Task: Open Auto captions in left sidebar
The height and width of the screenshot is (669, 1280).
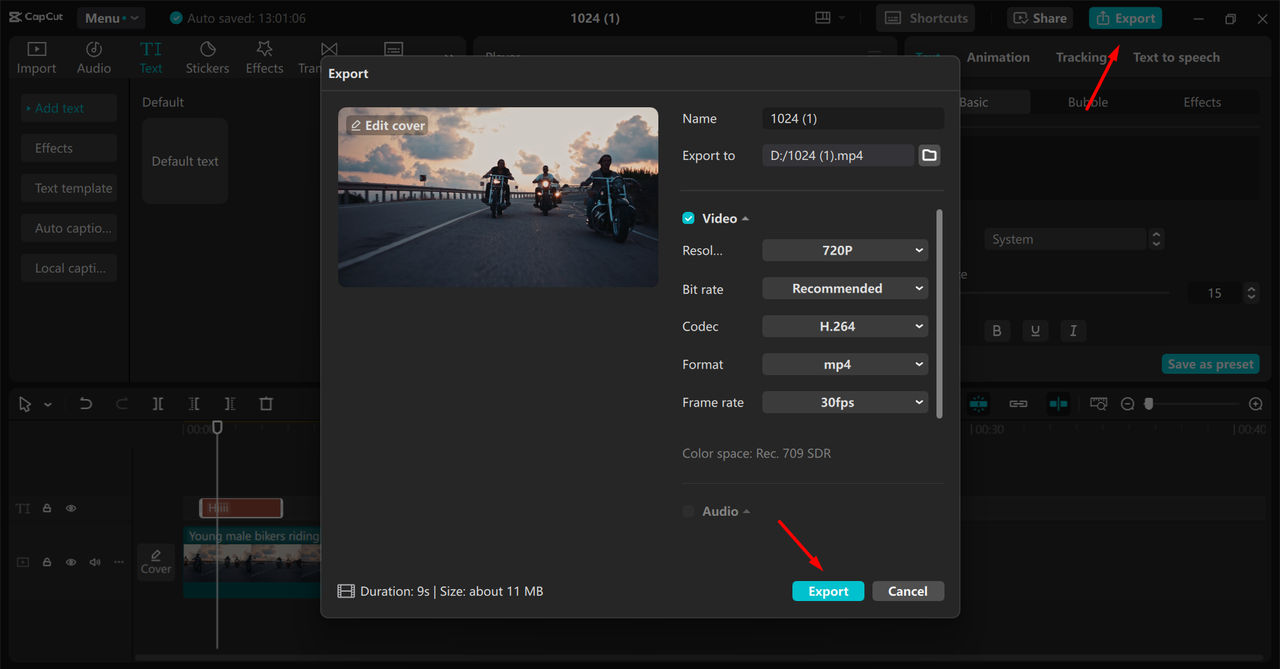Action: pos(69,228)
